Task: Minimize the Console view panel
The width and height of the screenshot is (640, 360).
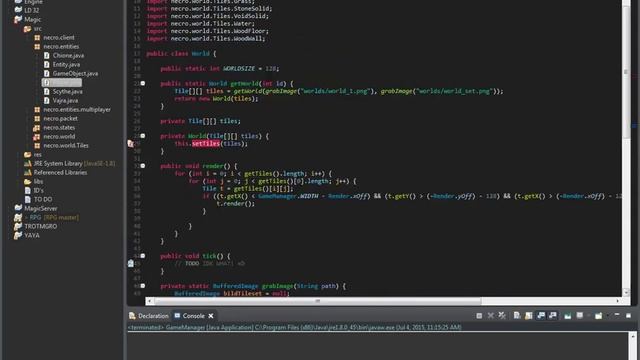Action: point(617,315)
